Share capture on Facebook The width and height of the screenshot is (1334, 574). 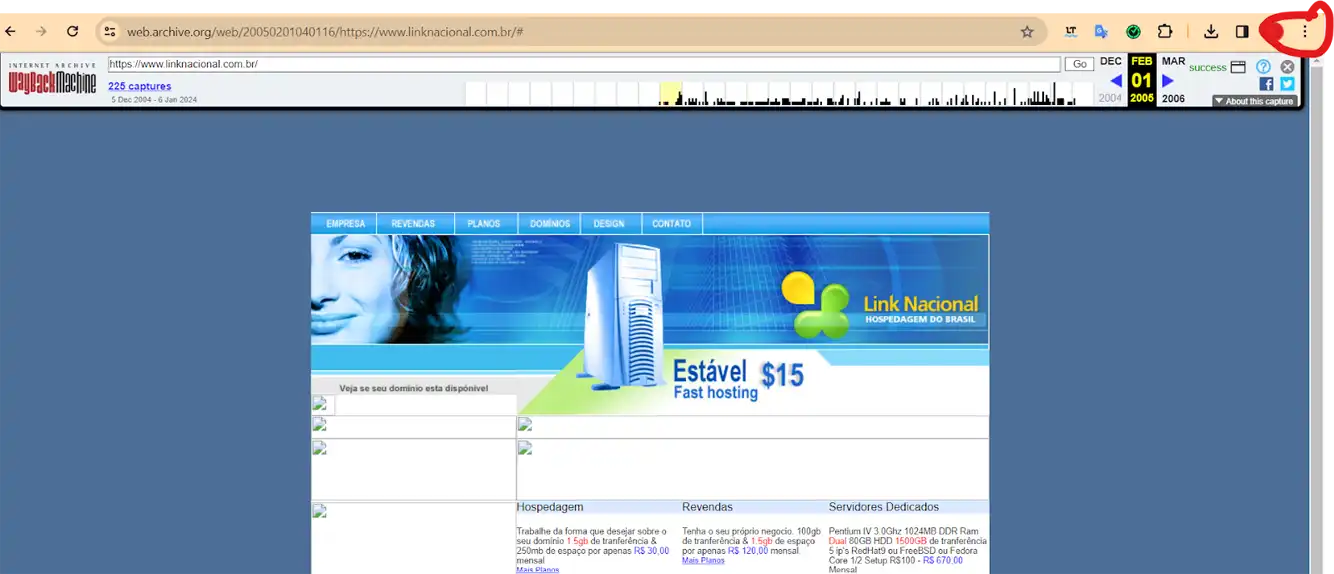click(1266, 84)
